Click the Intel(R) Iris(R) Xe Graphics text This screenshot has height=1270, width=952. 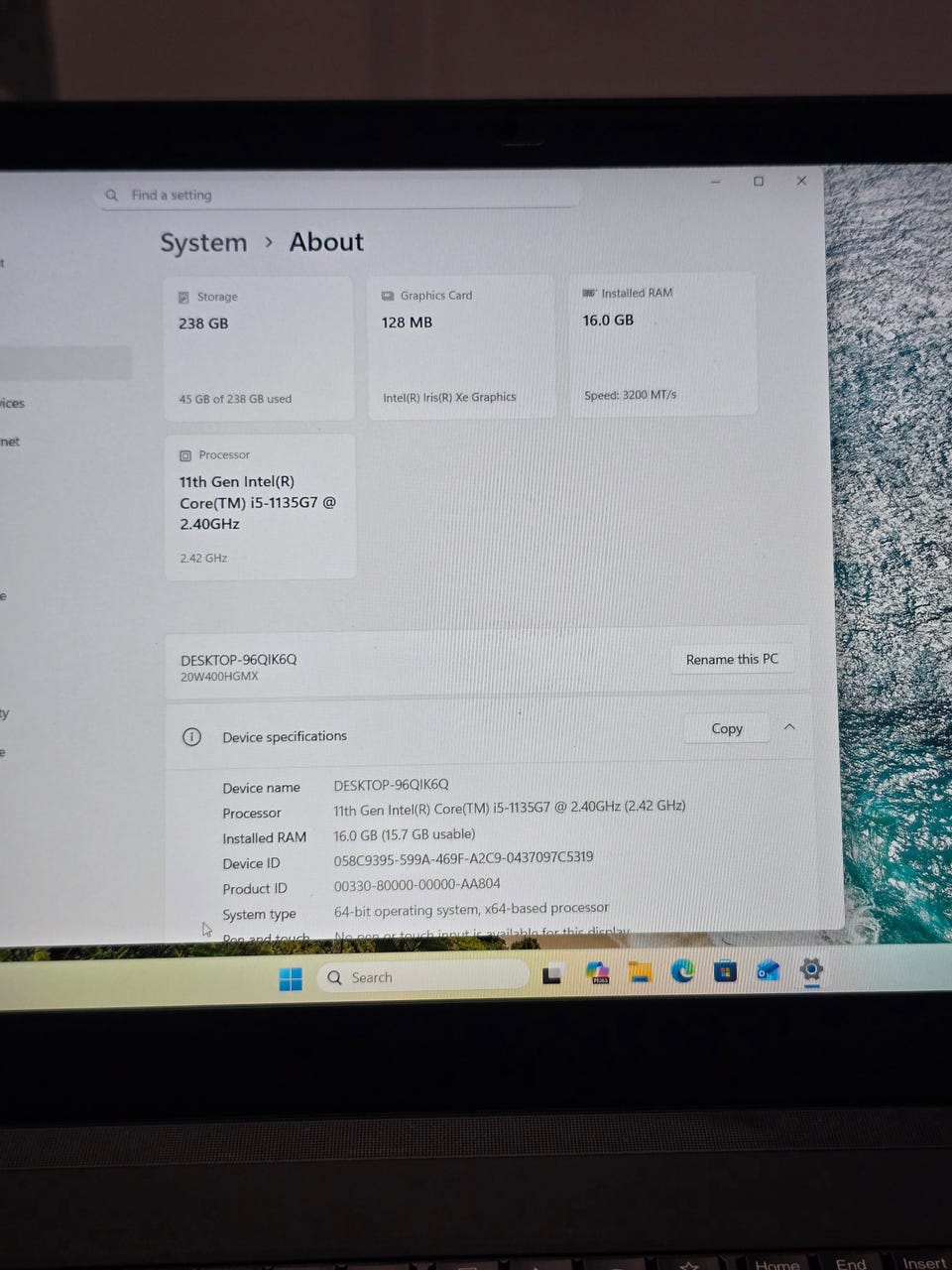click(449, 397)
